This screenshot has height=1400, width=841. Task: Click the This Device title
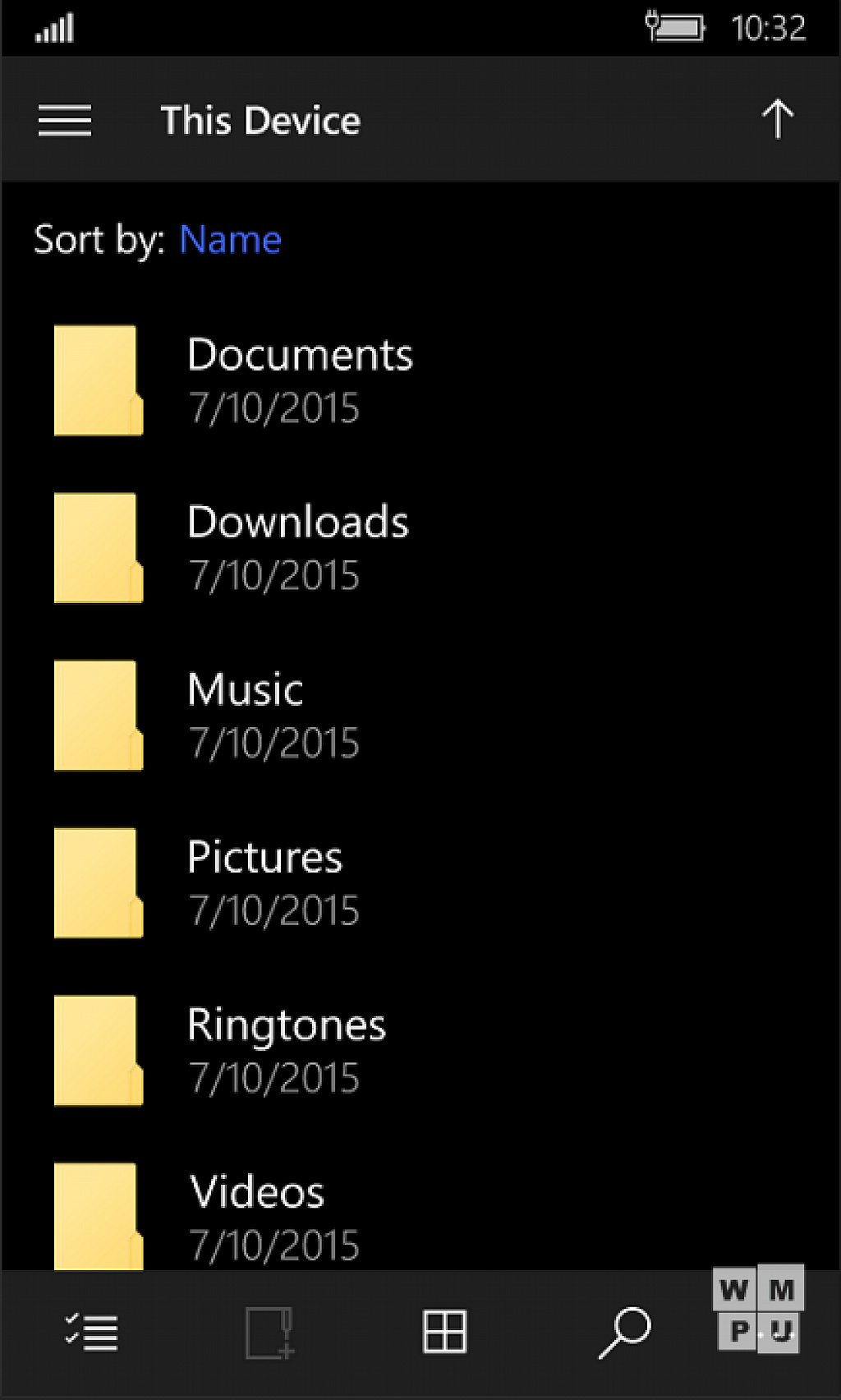coord(260,121)
